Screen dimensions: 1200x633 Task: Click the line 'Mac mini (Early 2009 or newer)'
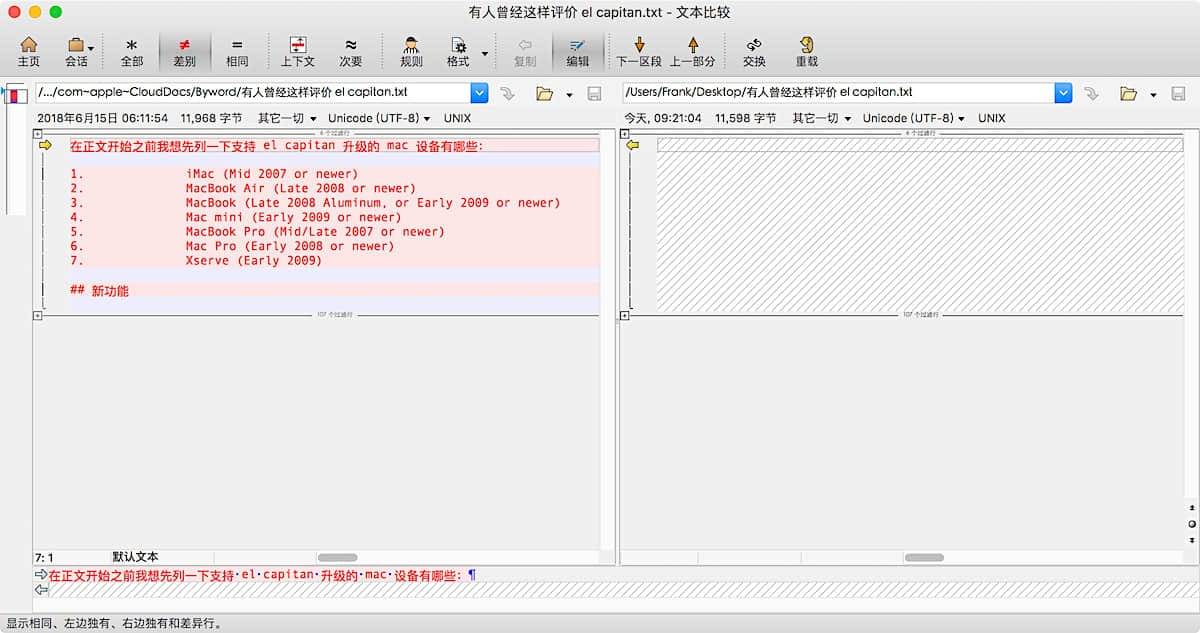coord(293,217)
